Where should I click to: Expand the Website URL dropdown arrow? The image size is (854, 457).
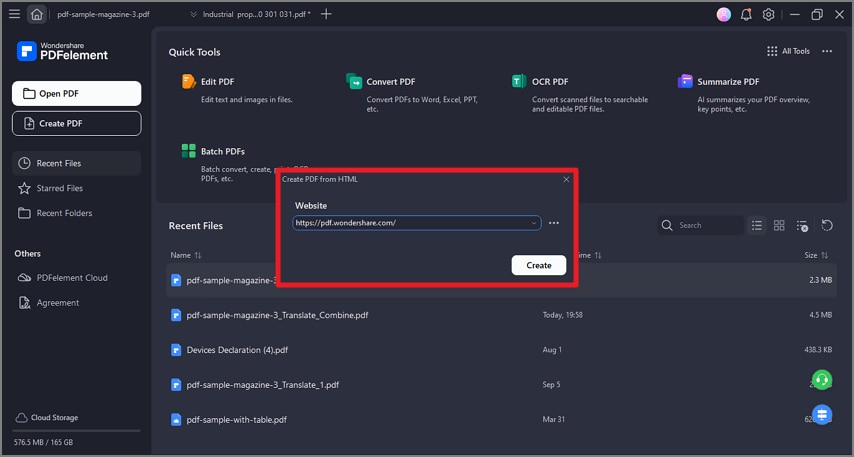(535, 223)
